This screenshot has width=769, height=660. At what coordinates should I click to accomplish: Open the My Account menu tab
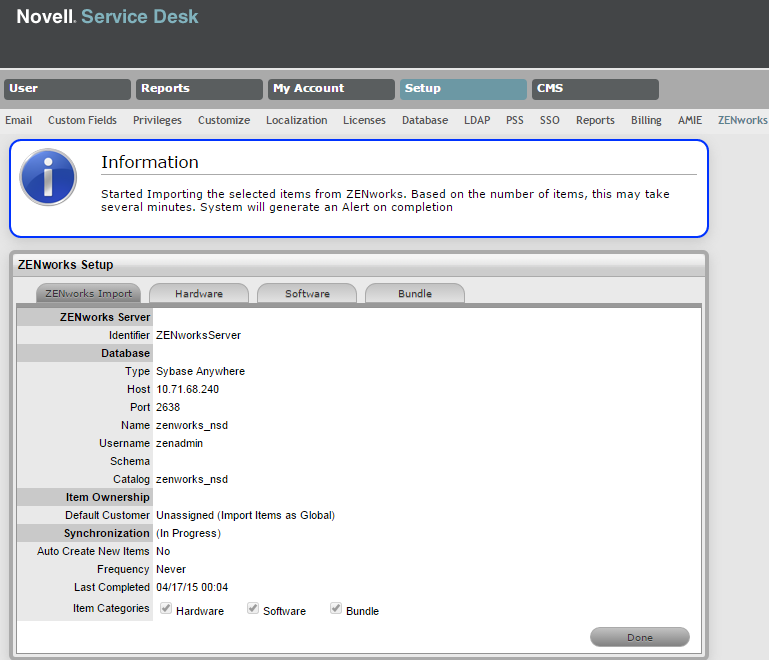point(331,89)
